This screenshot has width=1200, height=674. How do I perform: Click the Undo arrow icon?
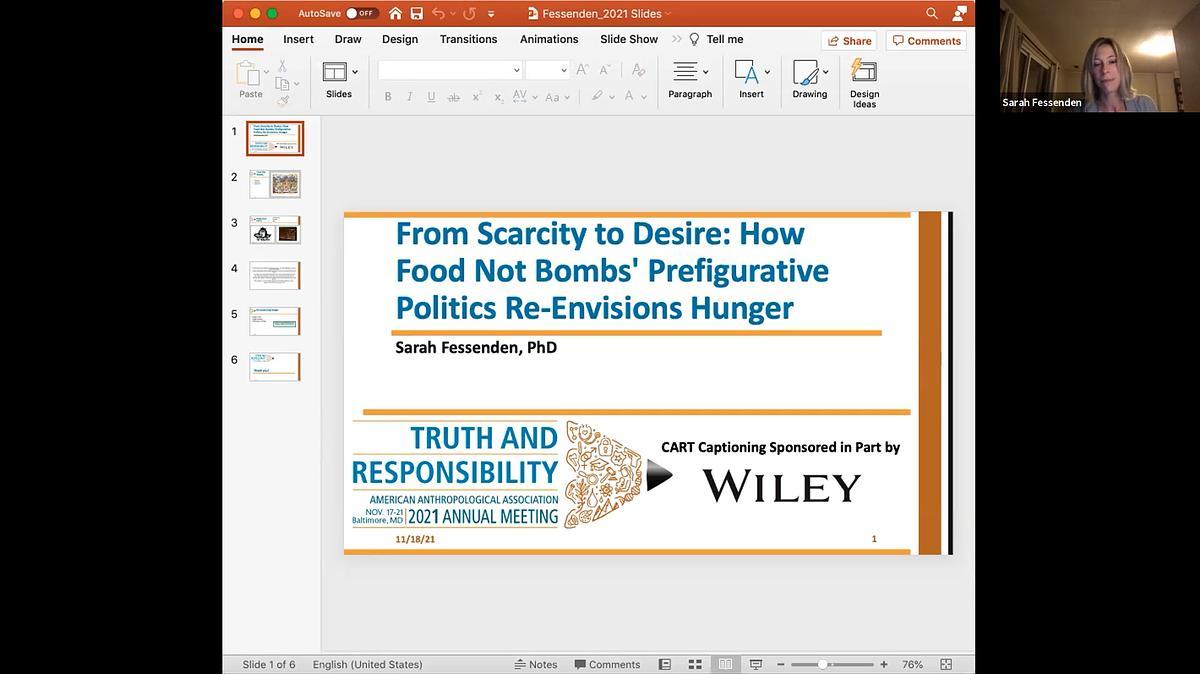(x=438, y=14)
